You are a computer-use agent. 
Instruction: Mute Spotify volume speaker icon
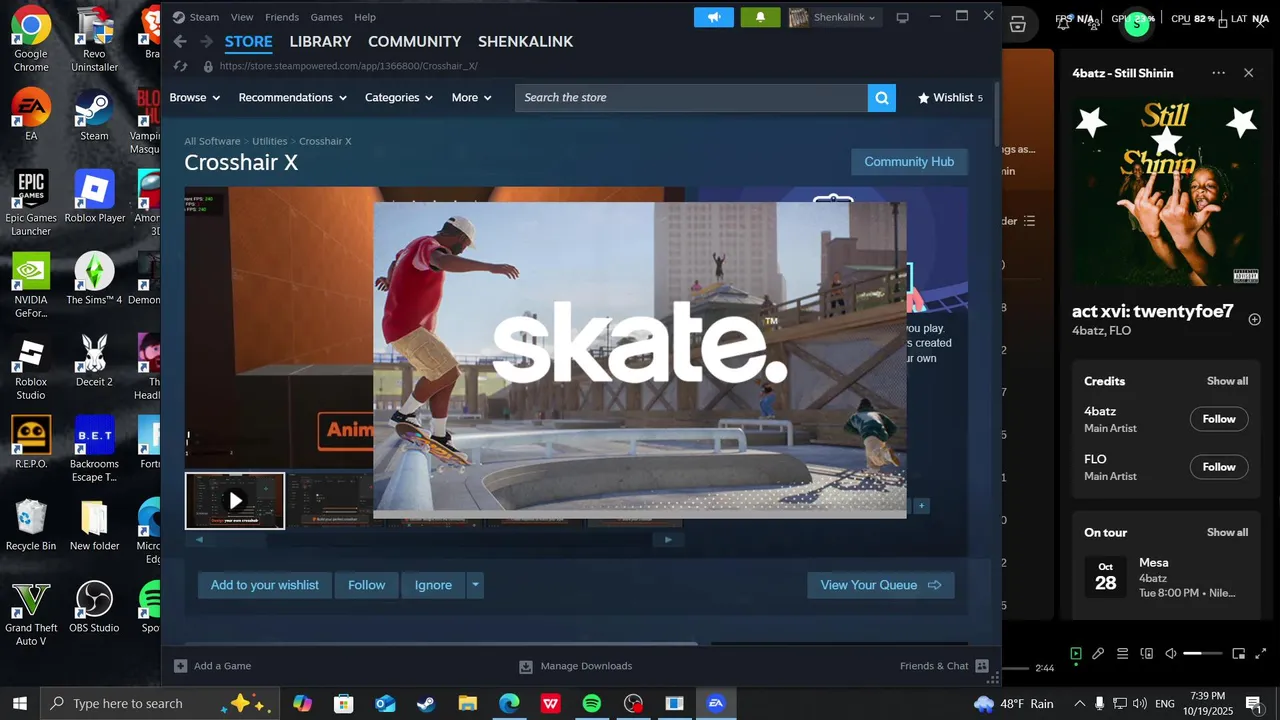(x=1171, y=654)
